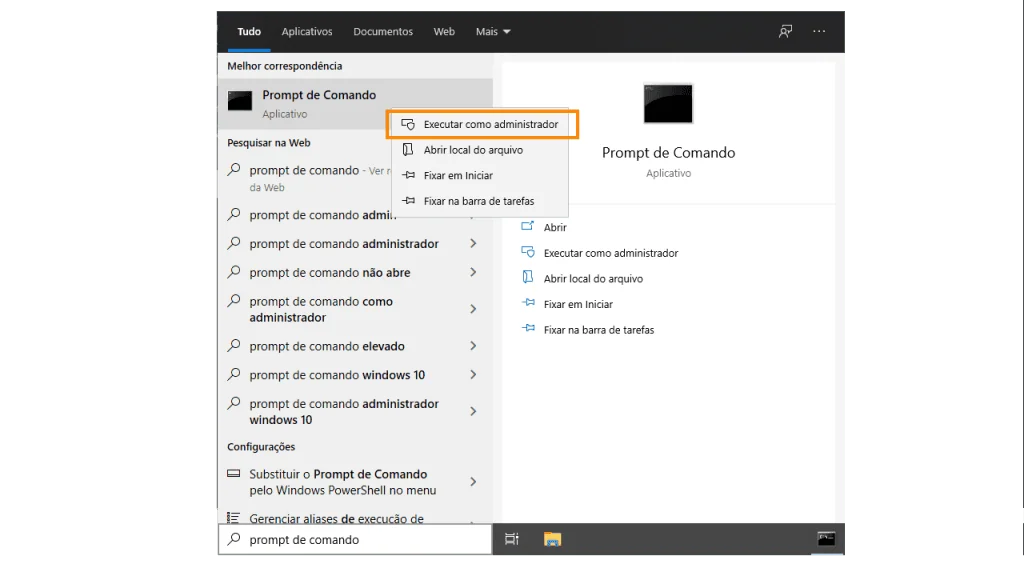Viewport: 1024px width, 576px height.
Task: Click magnifier icon inside the search box
Action: click(234, 539)
